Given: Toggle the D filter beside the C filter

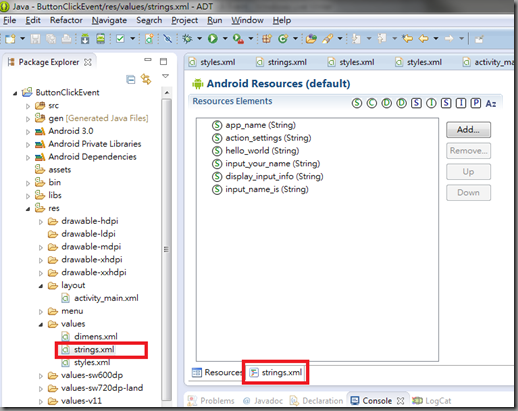Looking at the screenshot, I should click(387, 103).
